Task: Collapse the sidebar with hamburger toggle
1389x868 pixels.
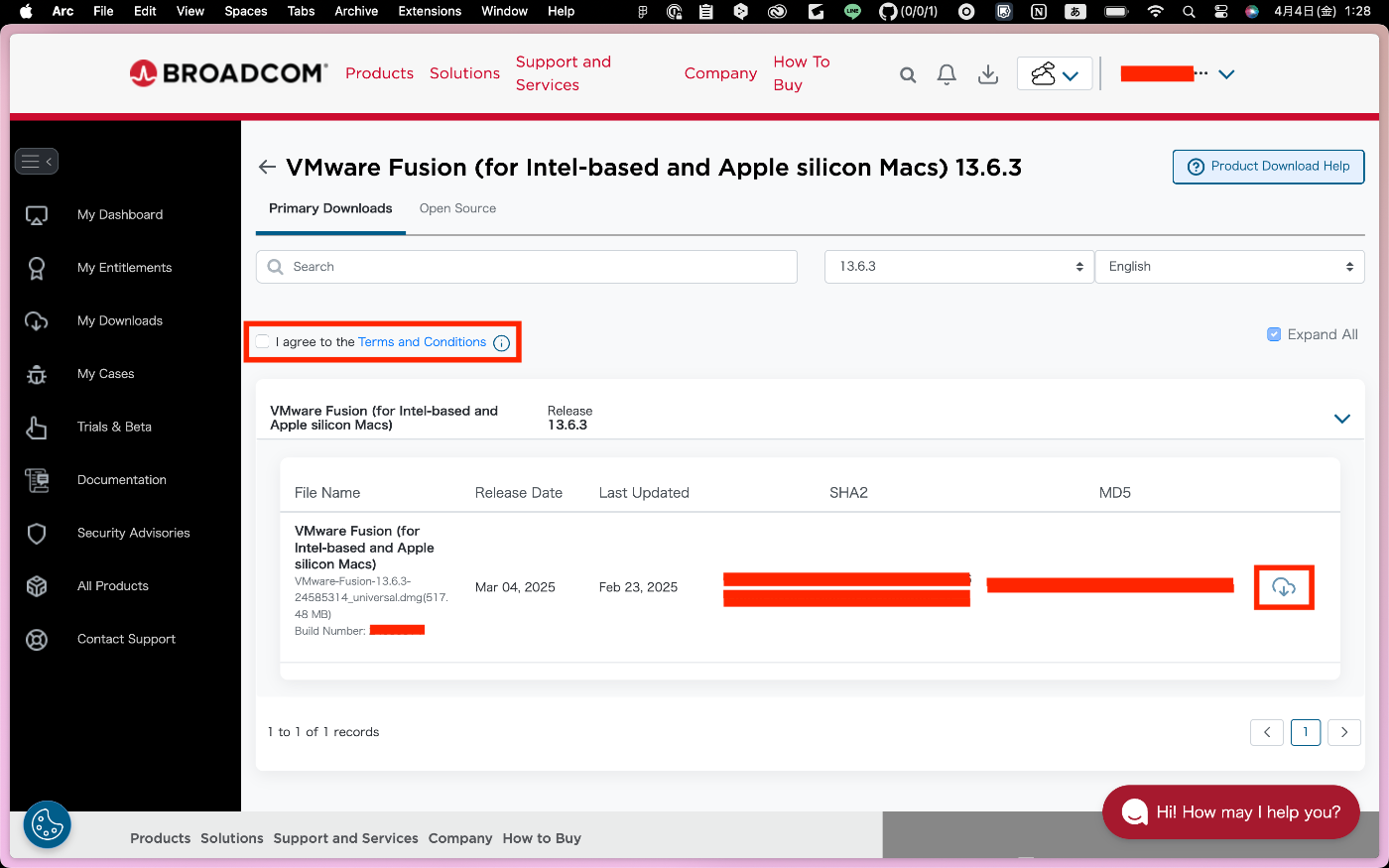Action: pos(37,161)
